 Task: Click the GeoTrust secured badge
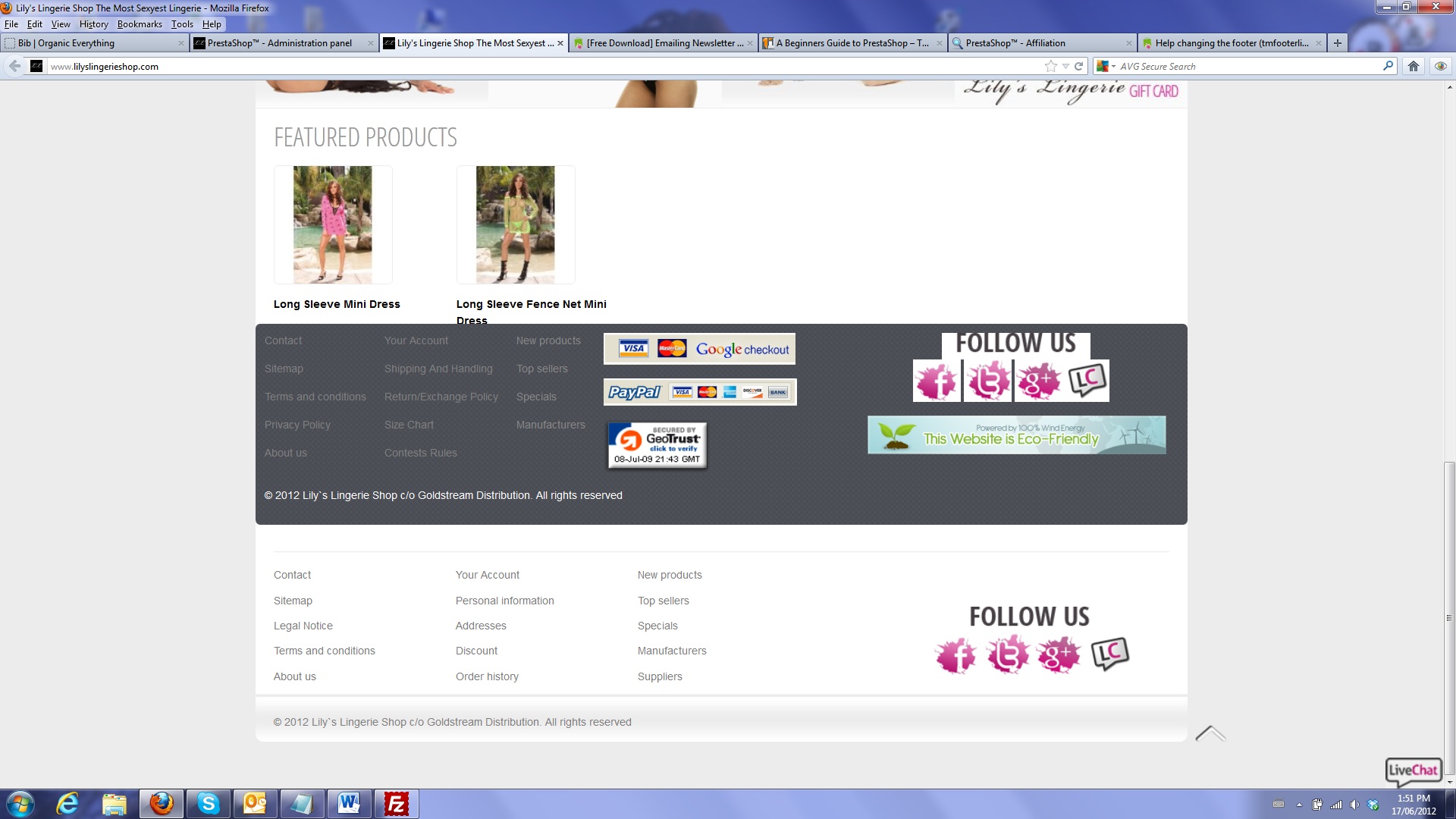coord(657,445)
